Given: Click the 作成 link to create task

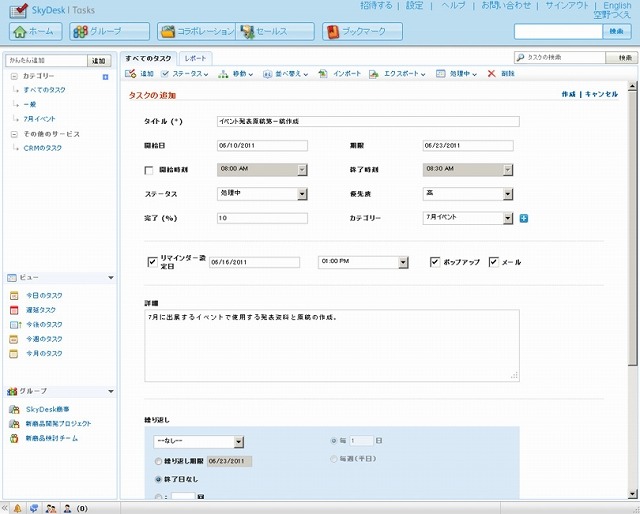Looking at the screenshot, I should pyautogui.click(x=568, y=94).
